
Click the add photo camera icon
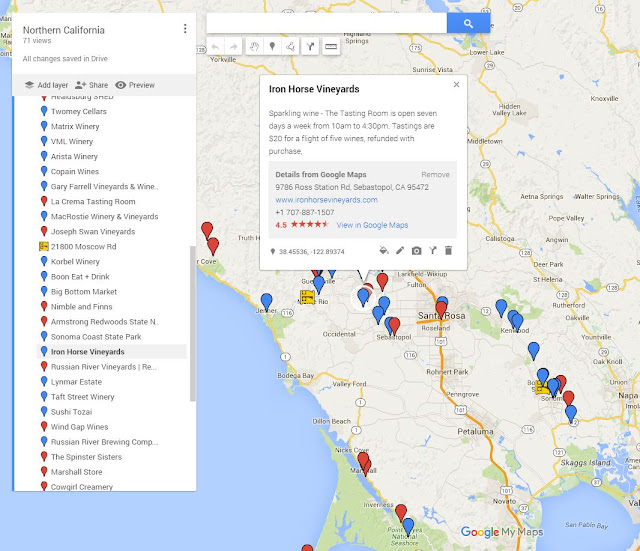tap(416, 251)
